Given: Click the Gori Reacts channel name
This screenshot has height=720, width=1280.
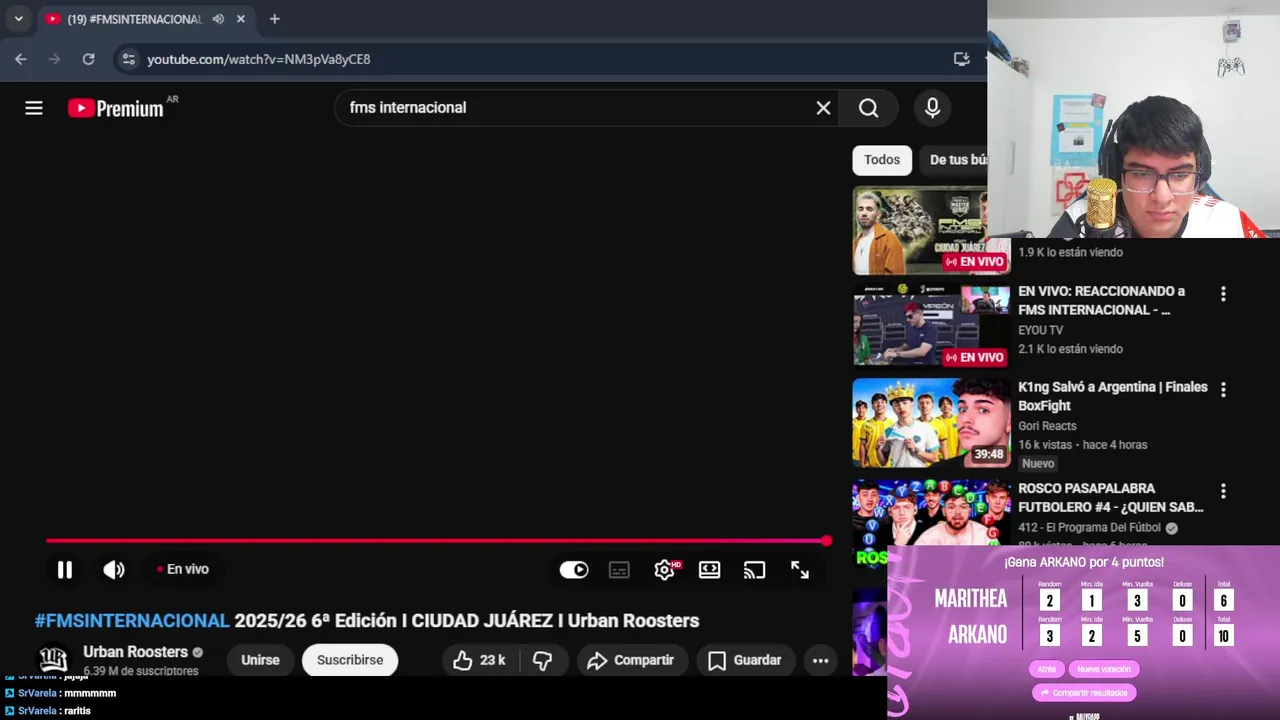Looking at the screenshot, I should click(x=1047, y=426).
